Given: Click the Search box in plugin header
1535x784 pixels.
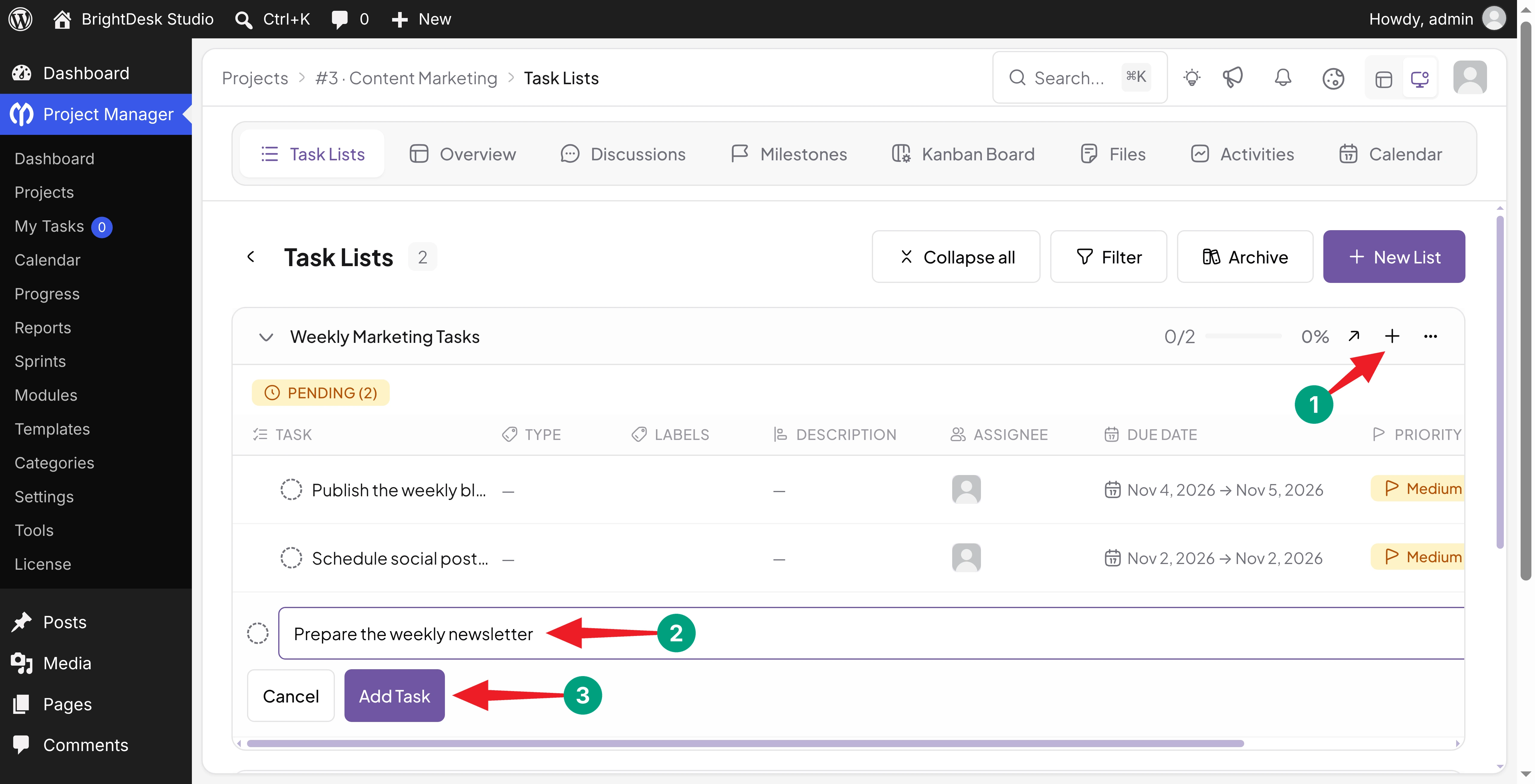Looking at the screenshot, I should (1080, 77).
